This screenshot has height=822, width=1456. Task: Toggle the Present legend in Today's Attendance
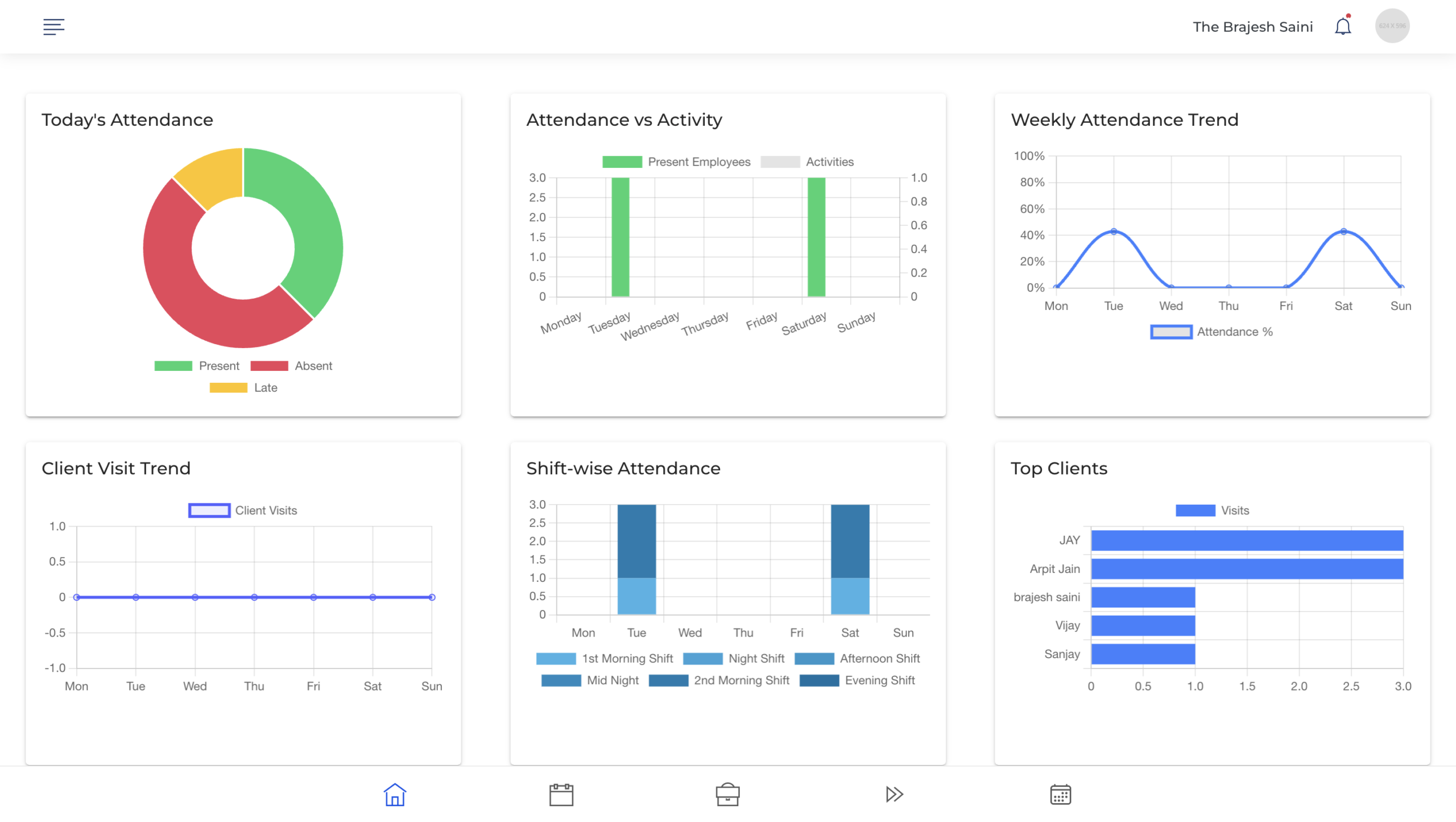[x=197, y=366]
